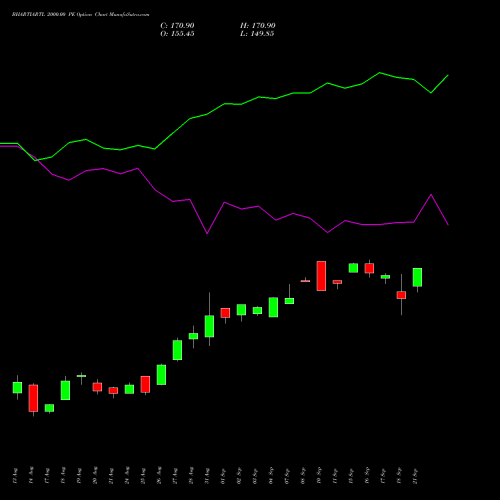Click the BHARTIARTL PE Options Chart title
500x500 pixels.
point(80,15)
